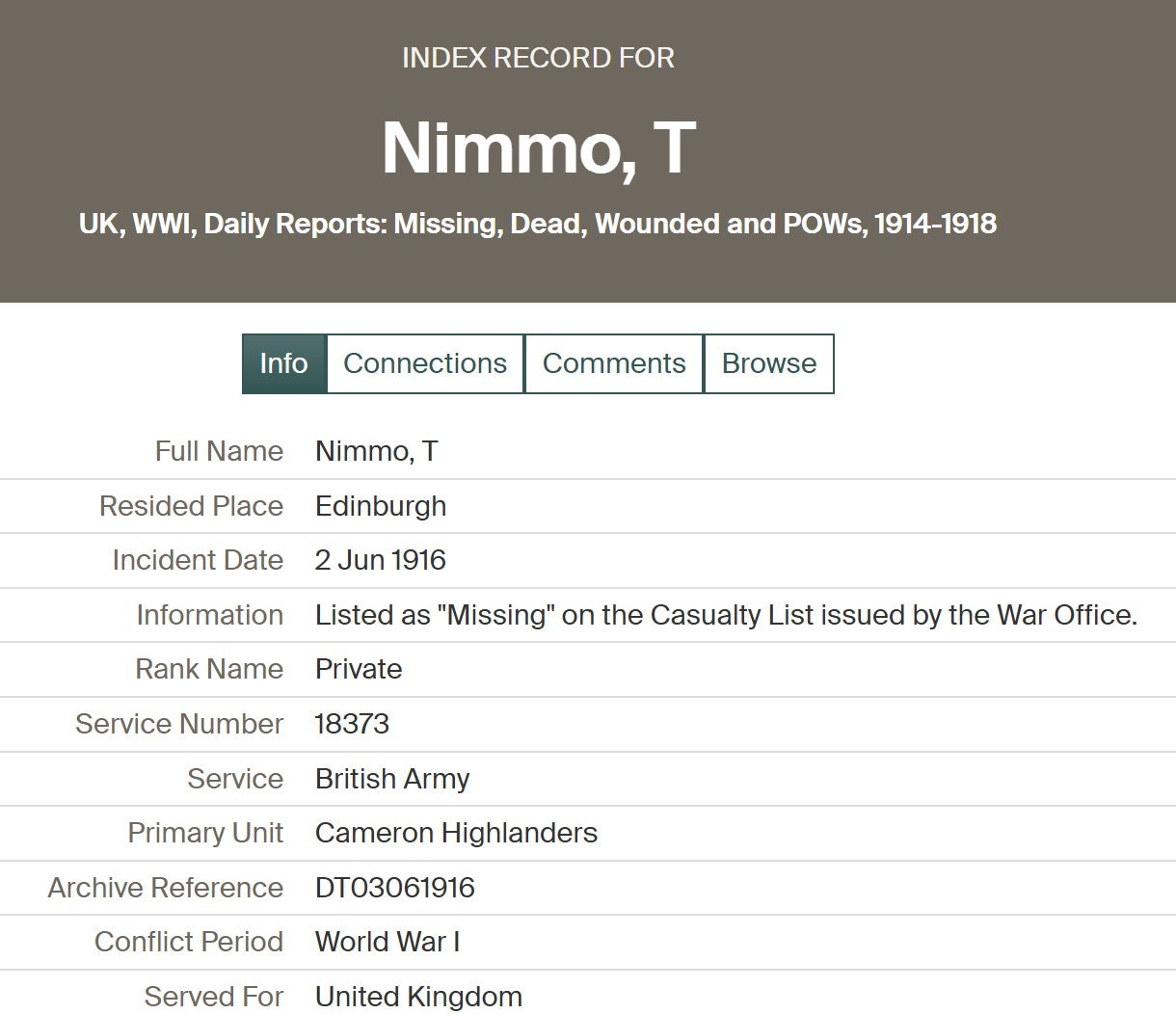Click the Resided Place label
The height and width of the screenshot is (1014, 1176).
click(x=190, y=506)
